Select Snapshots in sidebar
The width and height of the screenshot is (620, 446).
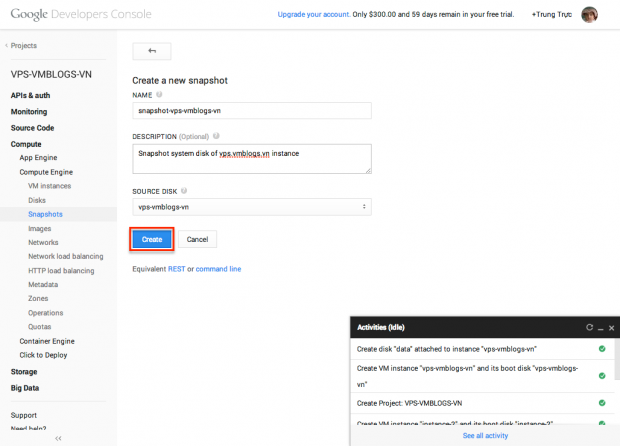[45, 214]
